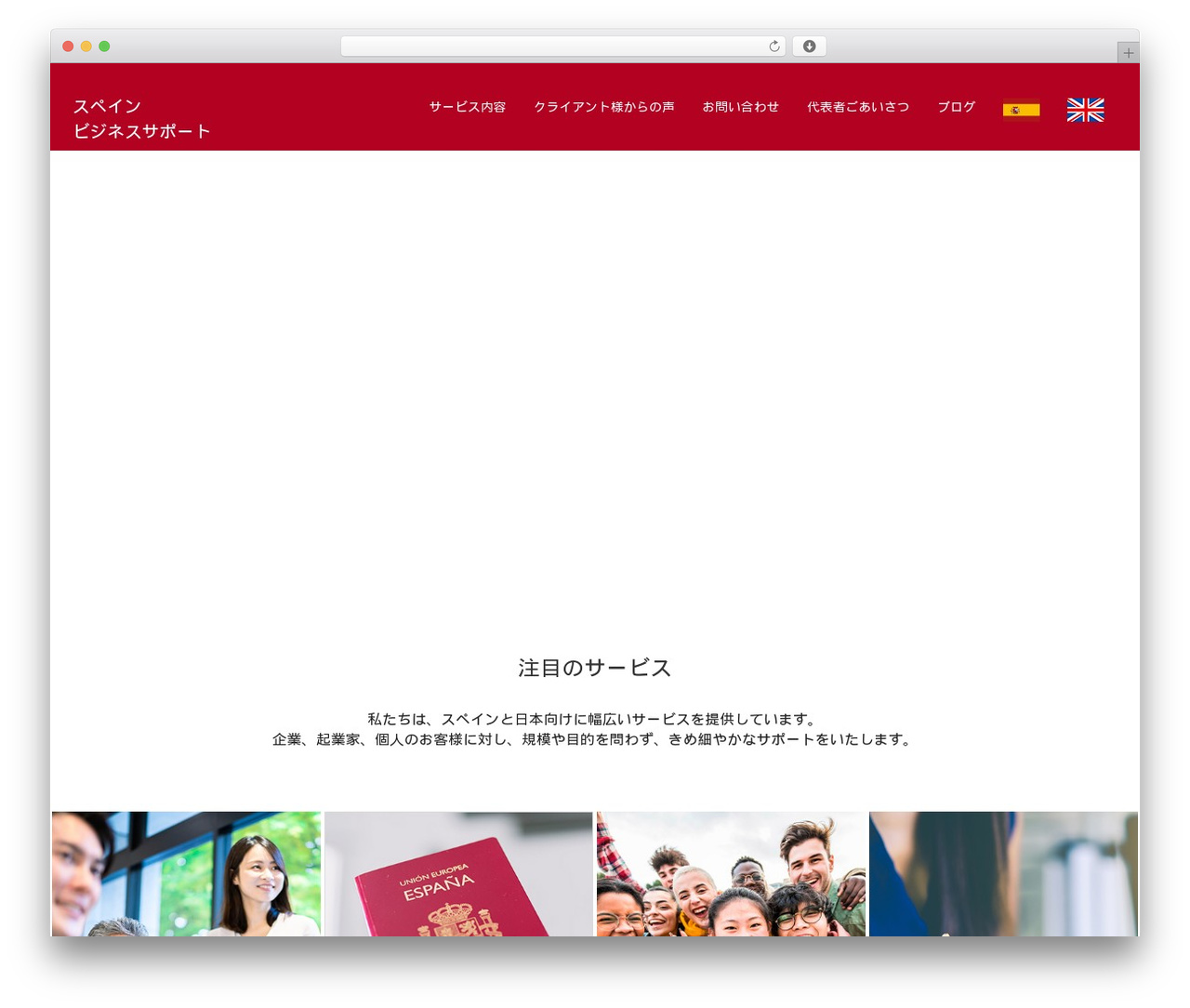Image resolution: width=1190 pixels, height=1008 pixels.
Task: Click the browser download arrow button
Action: pos(809,46)
